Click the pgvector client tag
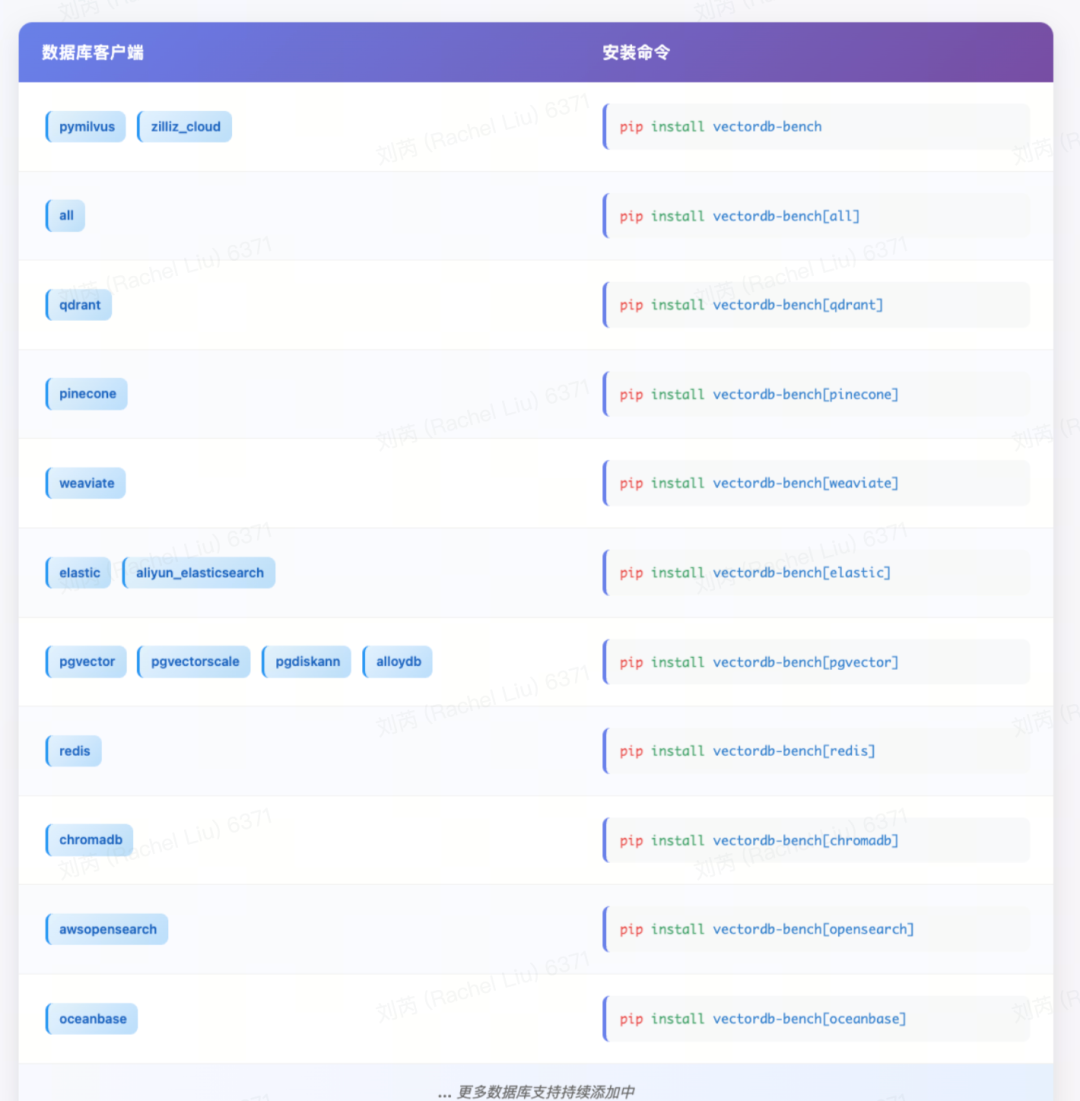The width and height of the screenshot is (1080, 1101). tap(86, 661)
